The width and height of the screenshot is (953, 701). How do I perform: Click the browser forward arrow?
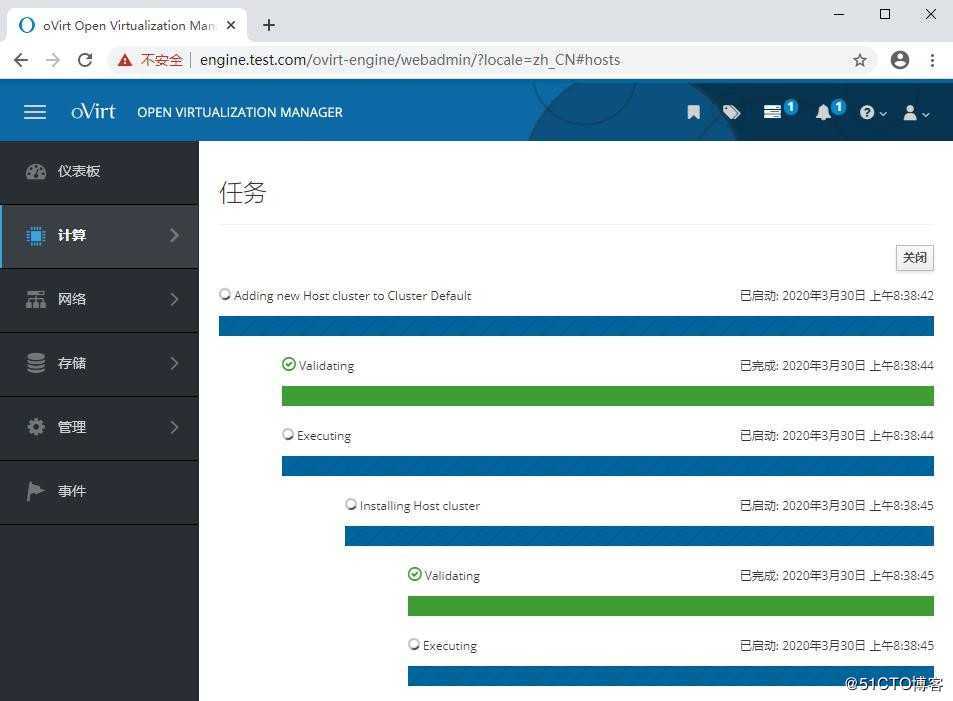(x=53, y=60)
